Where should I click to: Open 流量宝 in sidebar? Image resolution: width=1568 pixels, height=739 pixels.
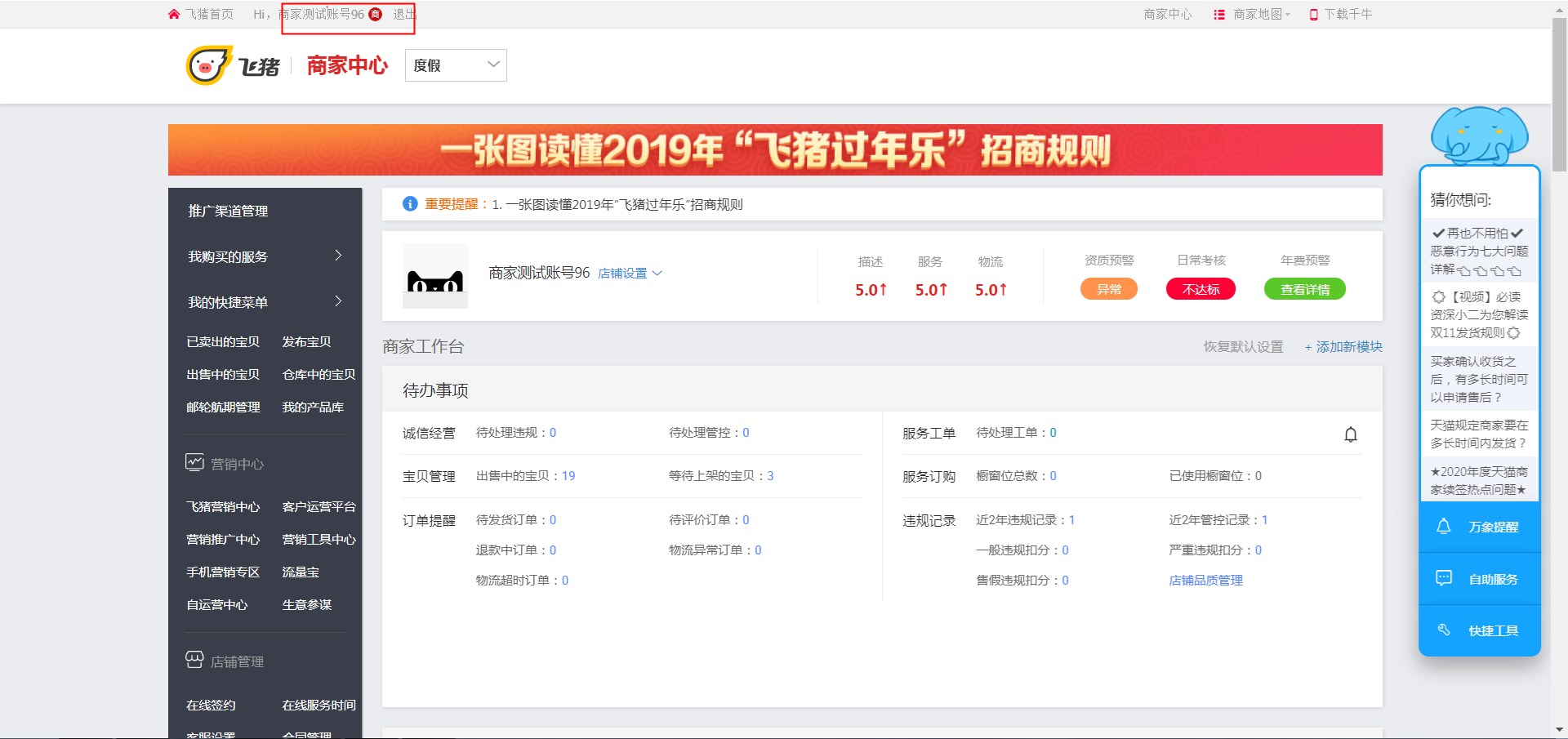[x=301, y=572]
